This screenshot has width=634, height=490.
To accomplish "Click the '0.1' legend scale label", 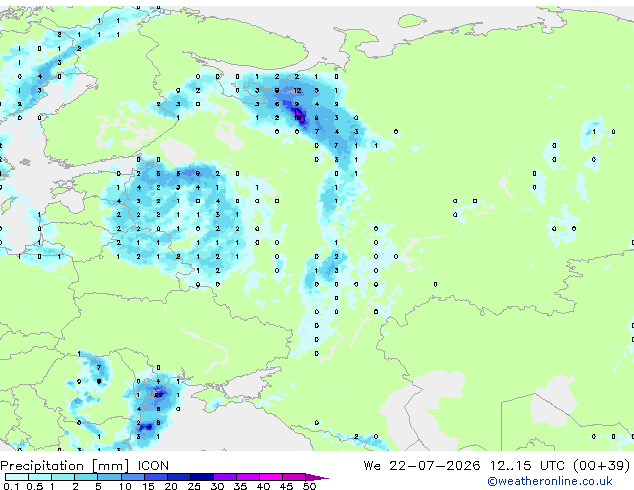I will 11,486.
